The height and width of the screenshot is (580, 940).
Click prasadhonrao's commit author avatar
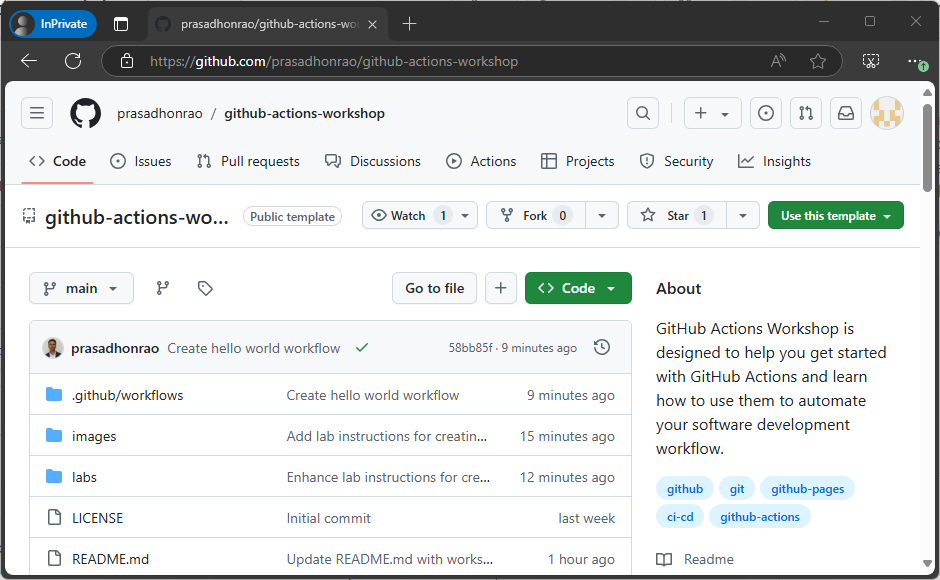(53, 347)
